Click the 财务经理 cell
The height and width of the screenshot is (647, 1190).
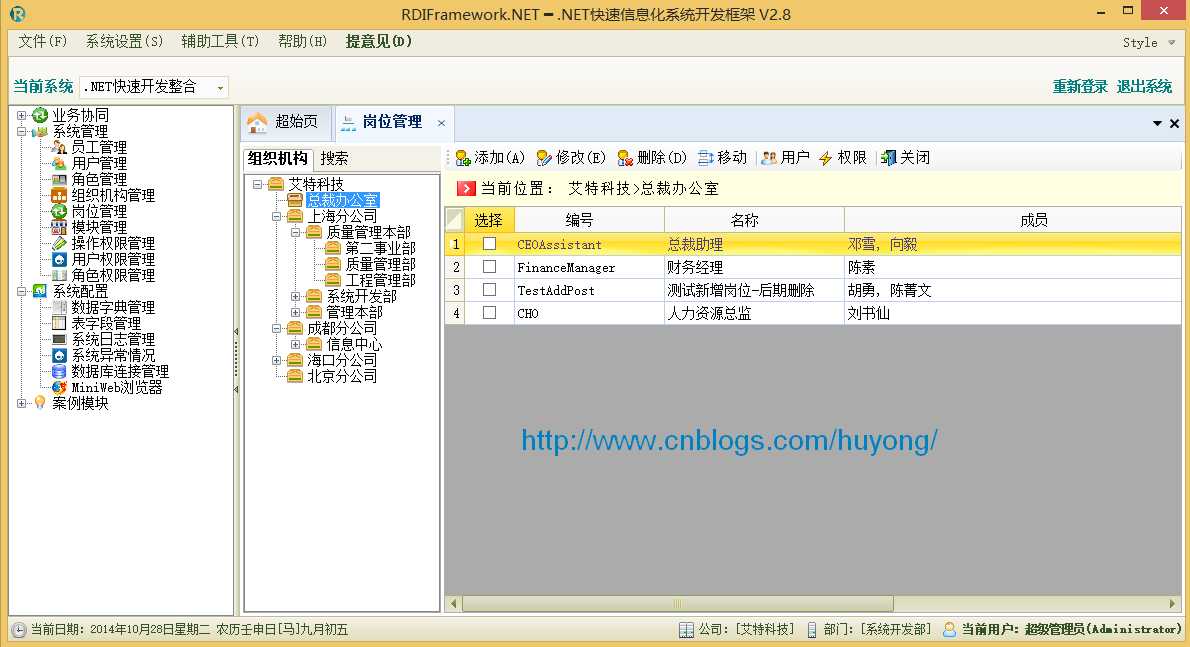[754, 267]
